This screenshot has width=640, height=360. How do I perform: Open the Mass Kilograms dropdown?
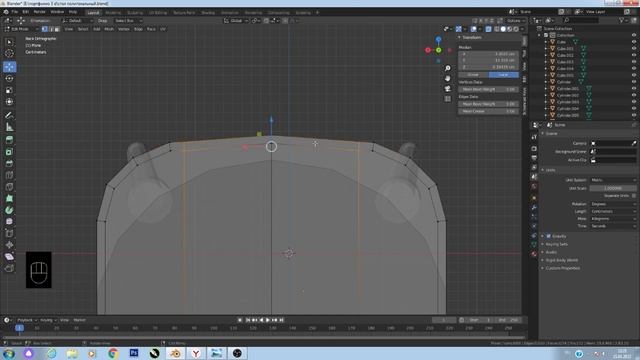[x=613, y=219]
